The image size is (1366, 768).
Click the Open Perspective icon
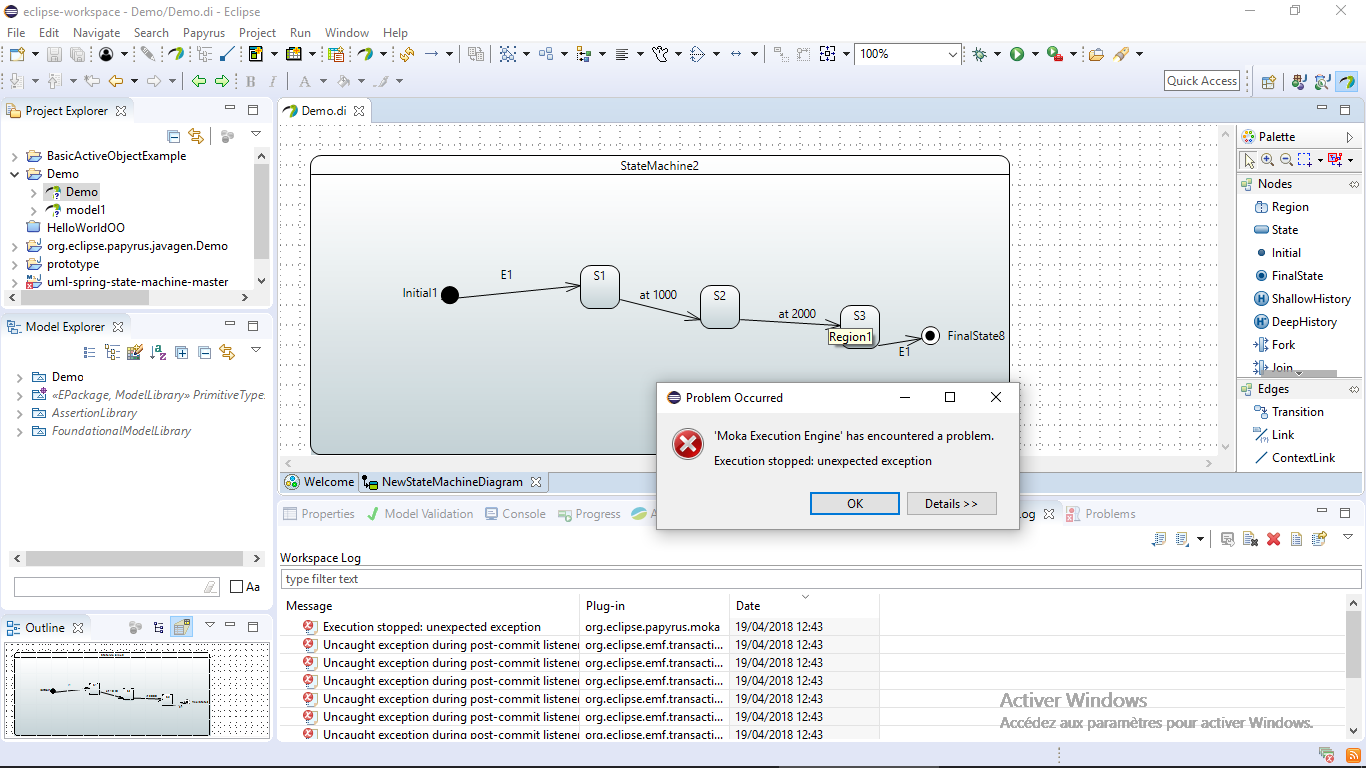point(1268,82)
